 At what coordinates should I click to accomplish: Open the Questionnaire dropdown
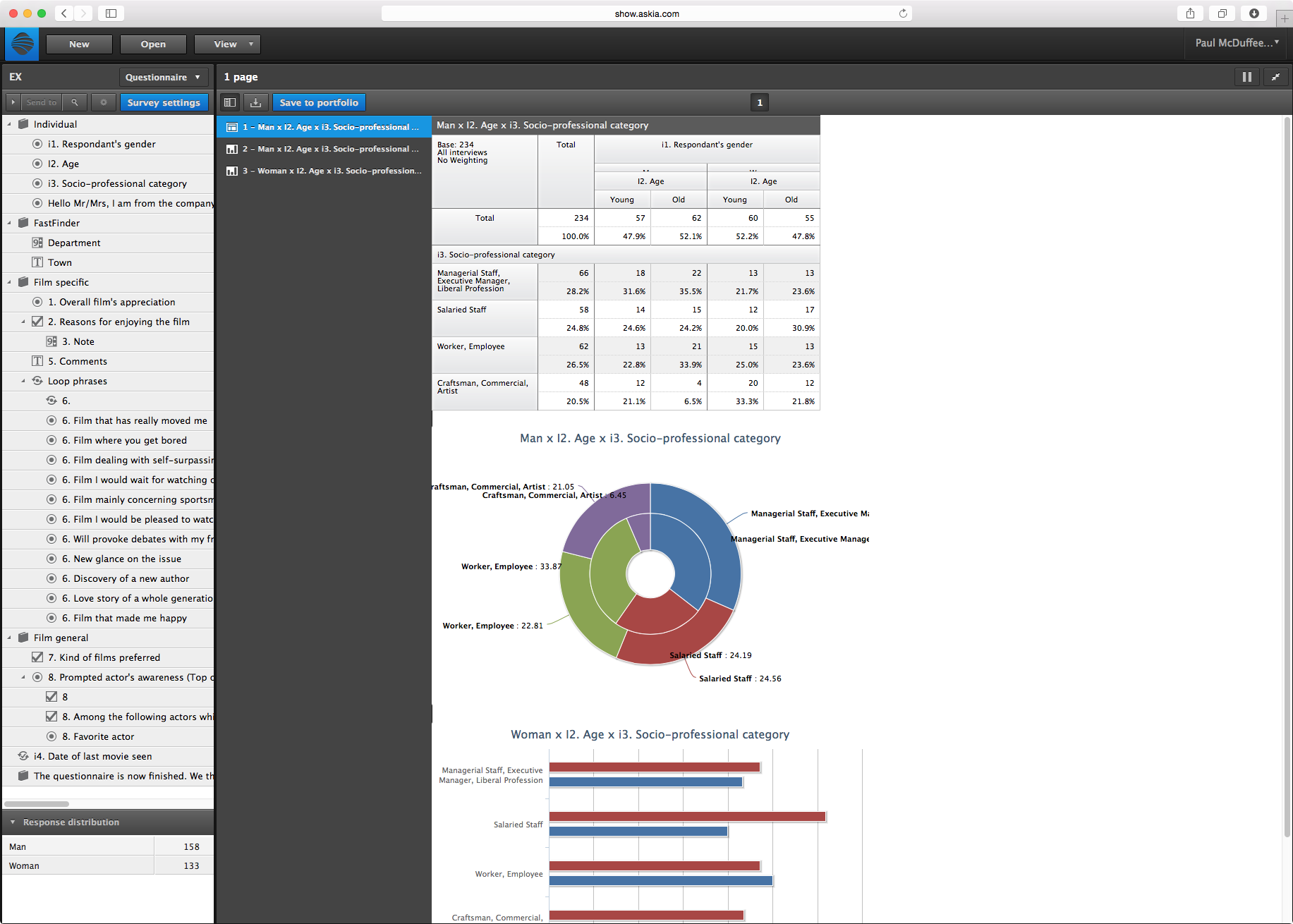(x=163, y=77)
